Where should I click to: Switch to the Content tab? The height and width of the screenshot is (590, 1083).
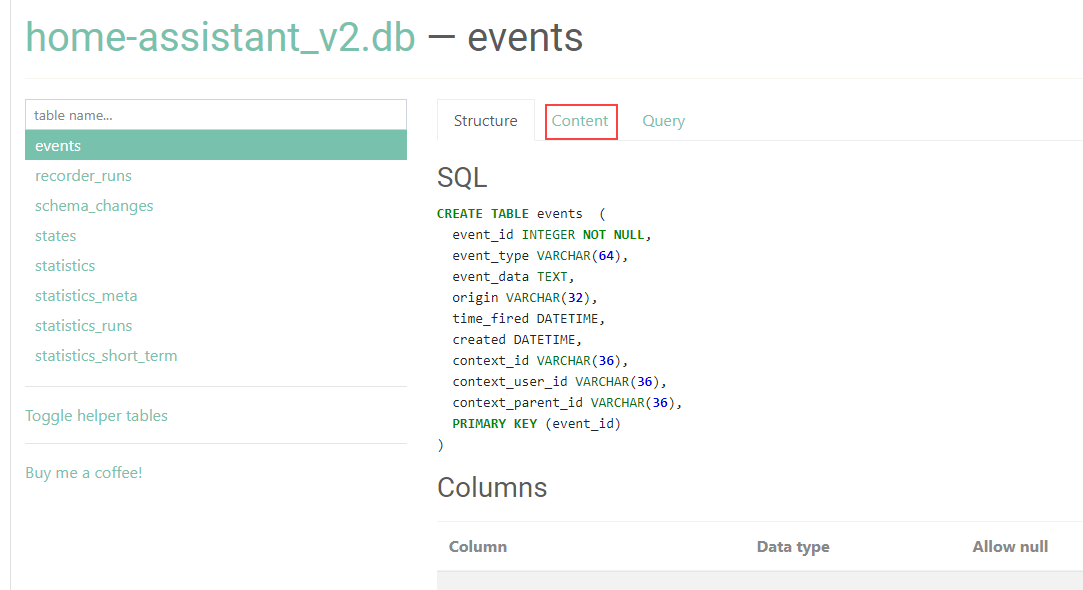point(581,120)
